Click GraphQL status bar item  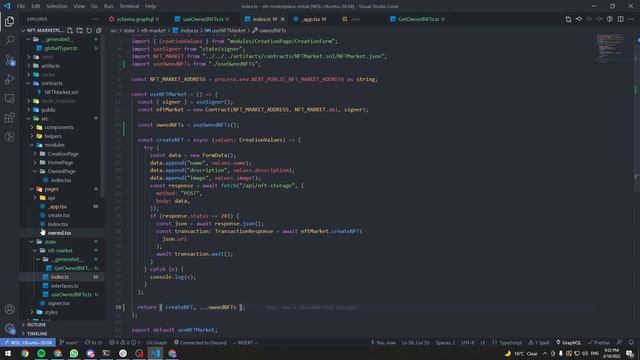[568, 342]
